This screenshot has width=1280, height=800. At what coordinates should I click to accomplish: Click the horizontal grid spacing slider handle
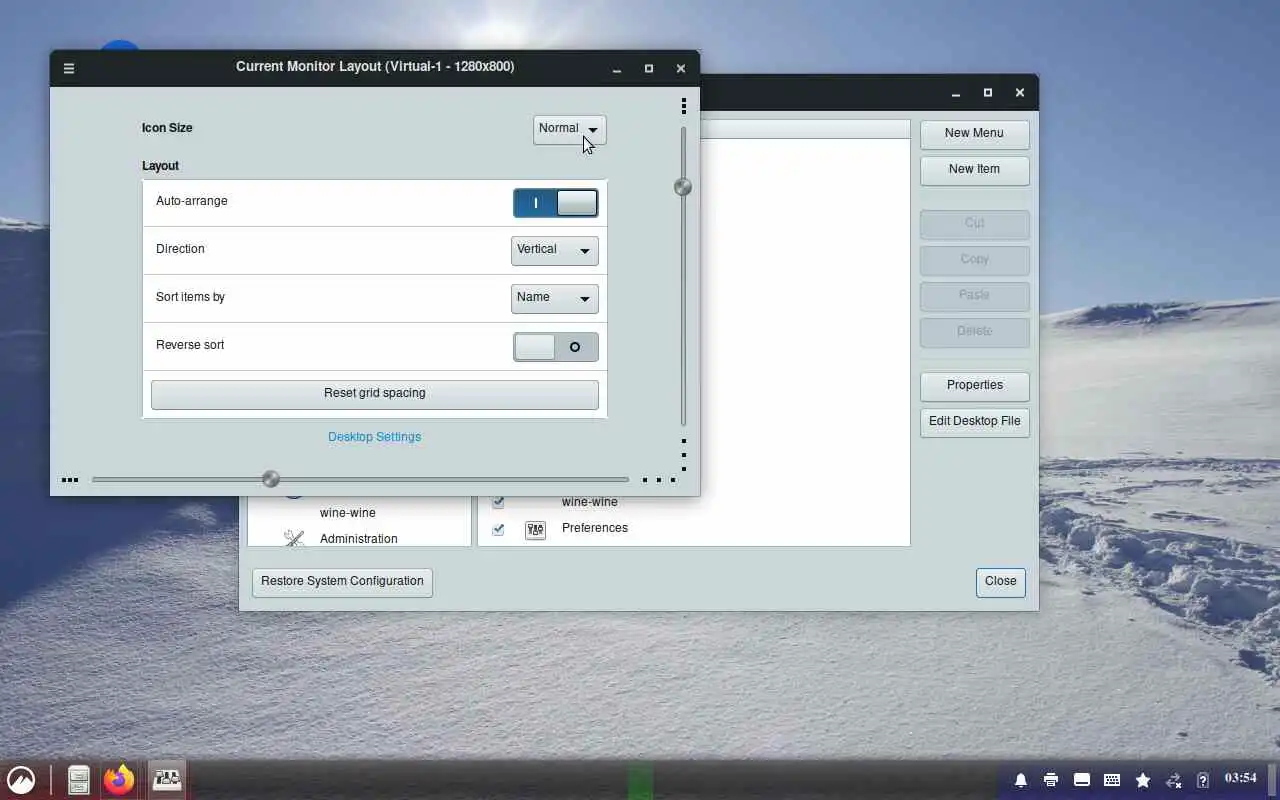point(271,479)
